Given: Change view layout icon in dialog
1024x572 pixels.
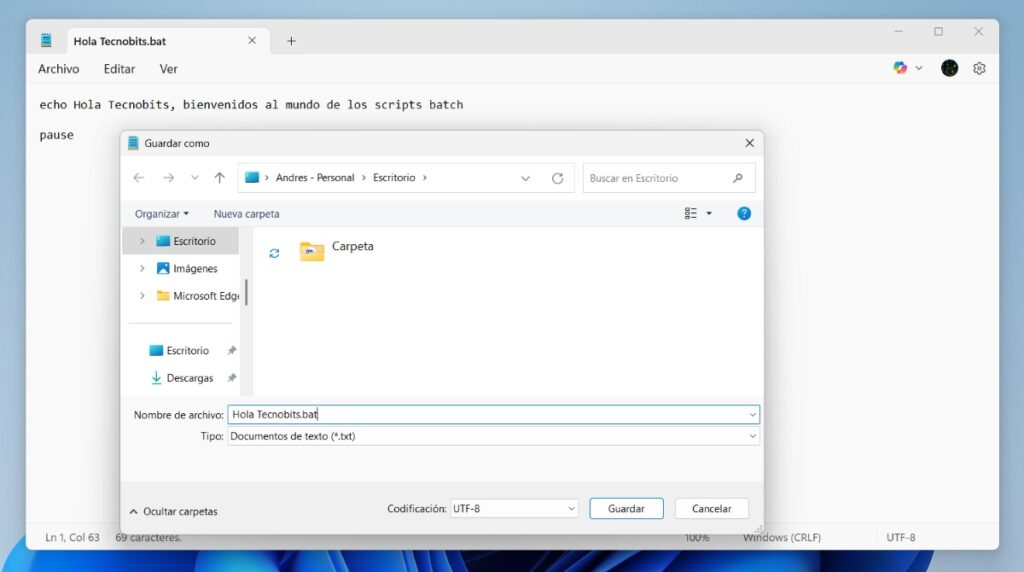Looking at the screenshot, I should tap(691, 213).
